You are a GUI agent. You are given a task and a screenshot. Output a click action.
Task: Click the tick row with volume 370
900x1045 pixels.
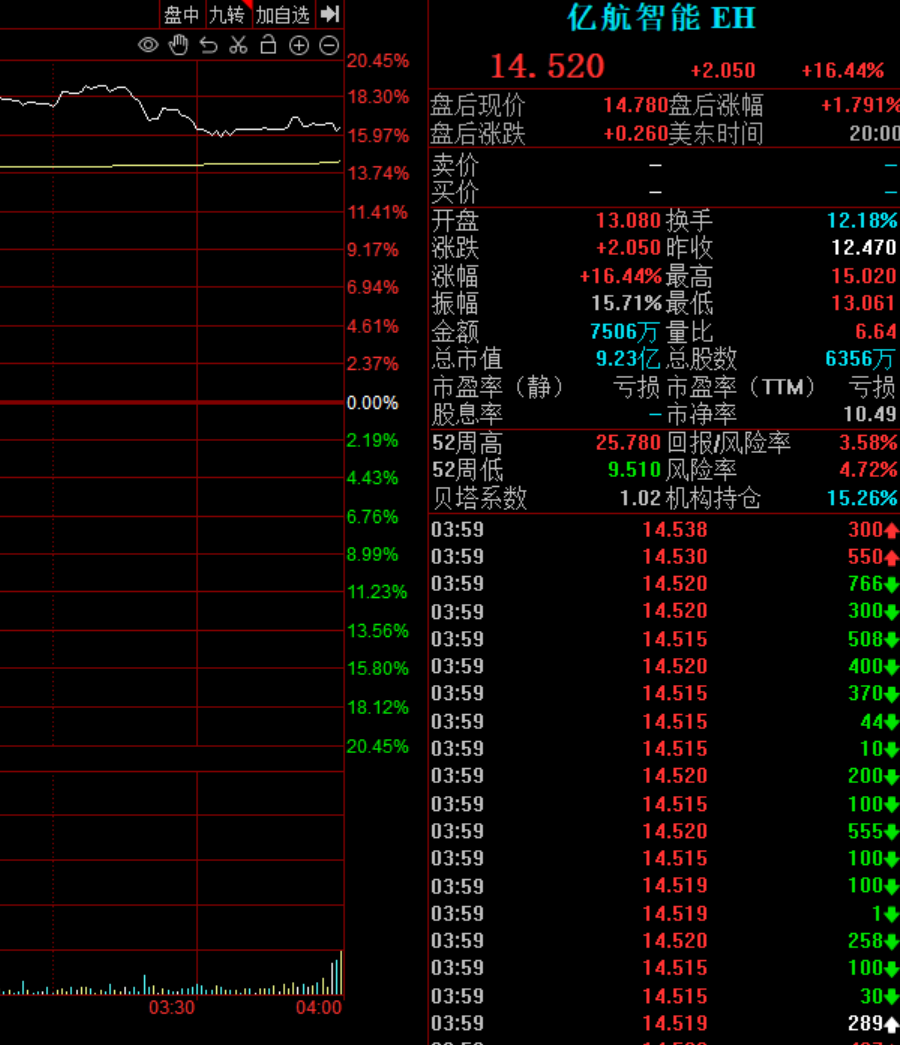click(x=665, y=694)
